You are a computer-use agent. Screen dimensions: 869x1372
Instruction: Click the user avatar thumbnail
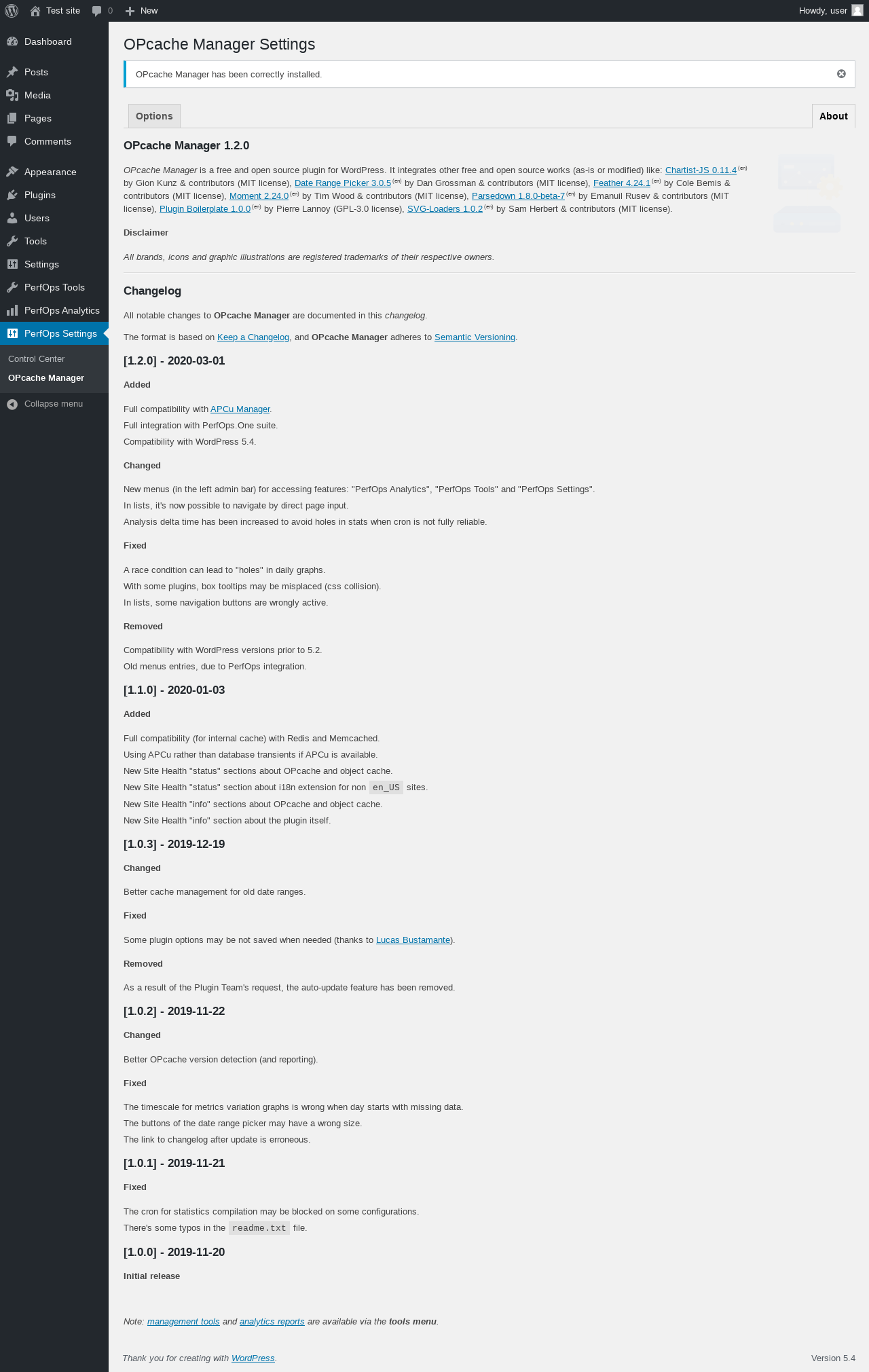coord(857,11)
